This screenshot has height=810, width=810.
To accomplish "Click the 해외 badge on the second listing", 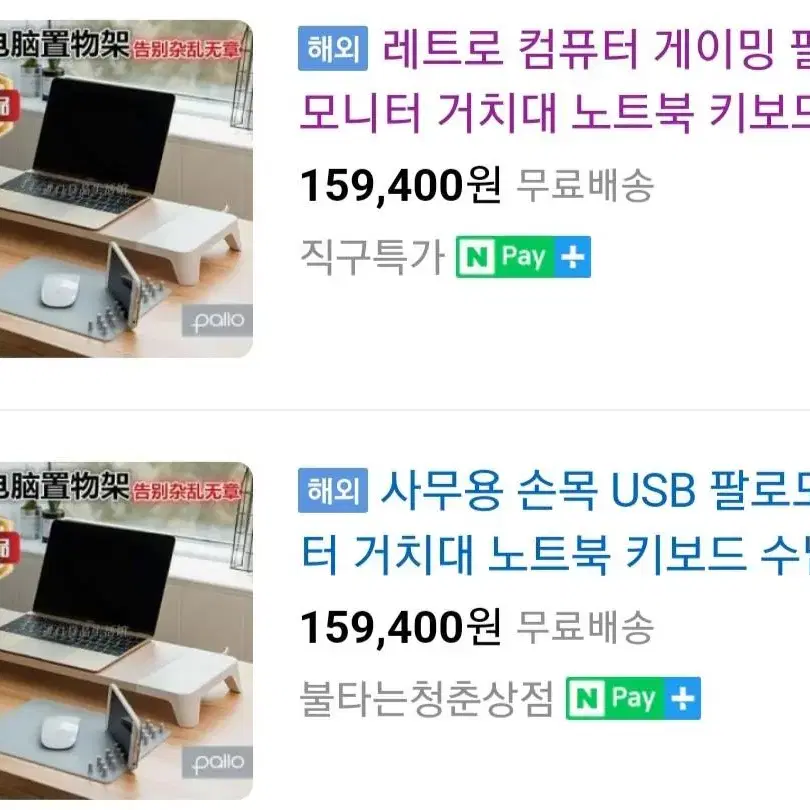I will 333,490.
